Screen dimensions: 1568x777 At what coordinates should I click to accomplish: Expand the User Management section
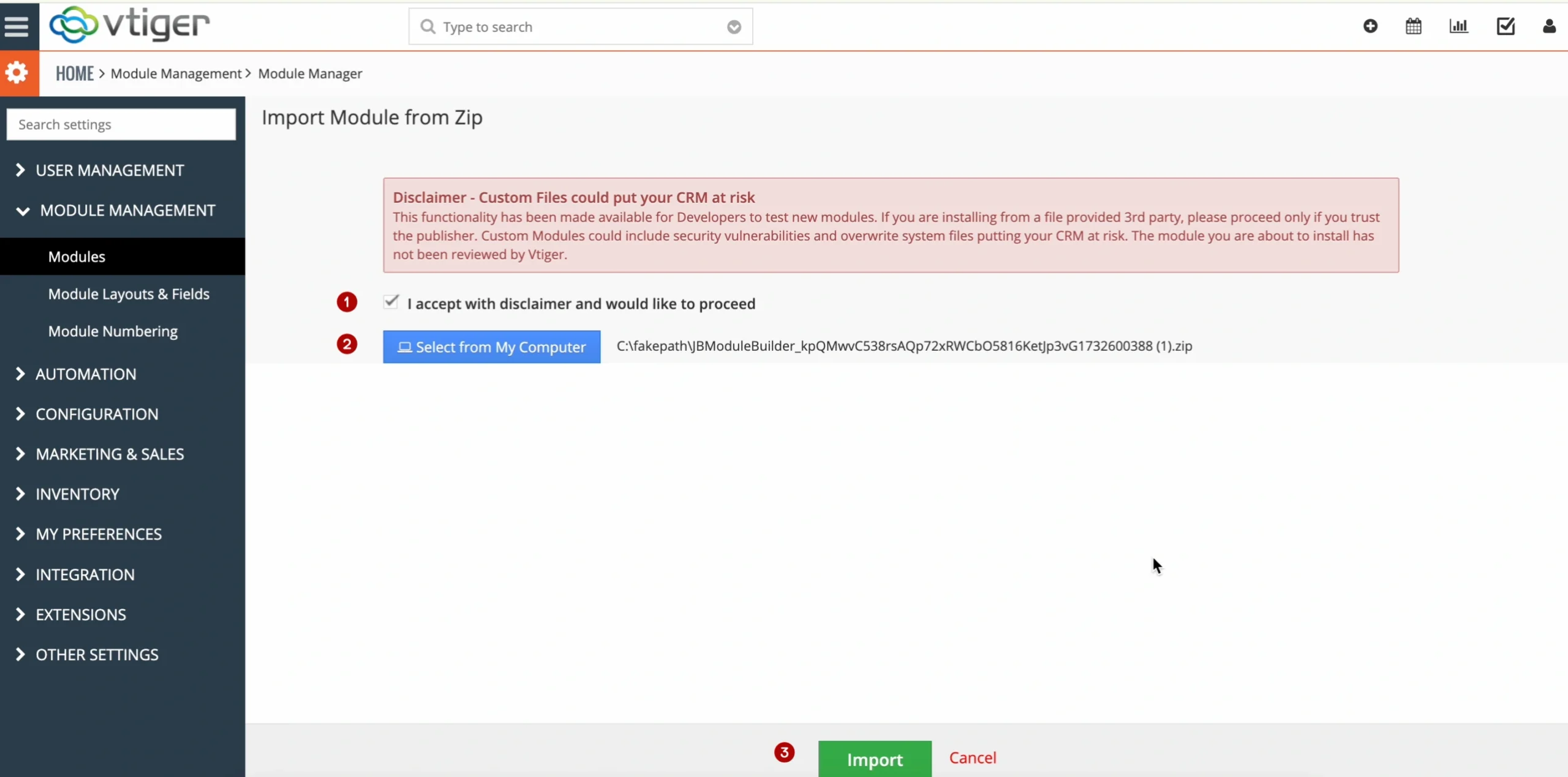109,170
